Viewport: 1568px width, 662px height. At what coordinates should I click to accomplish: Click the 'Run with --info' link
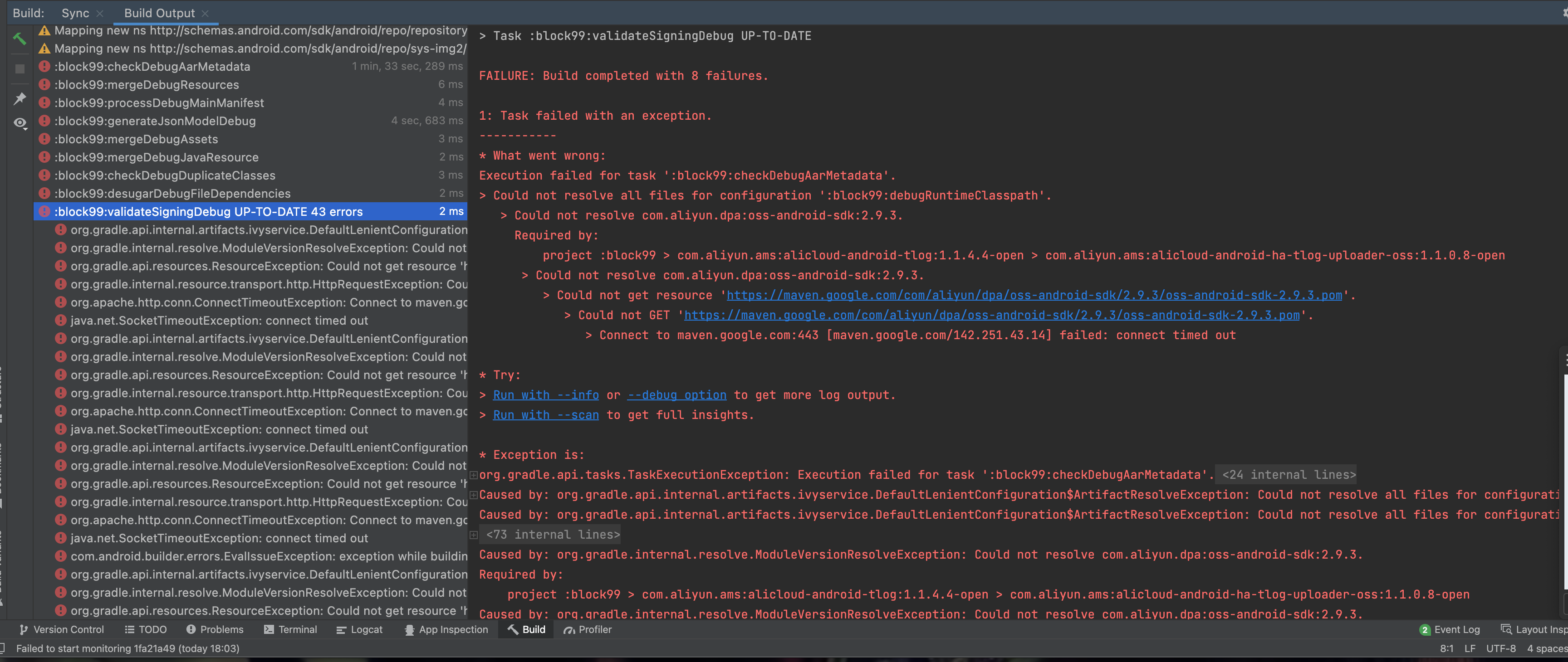[545, 395]
